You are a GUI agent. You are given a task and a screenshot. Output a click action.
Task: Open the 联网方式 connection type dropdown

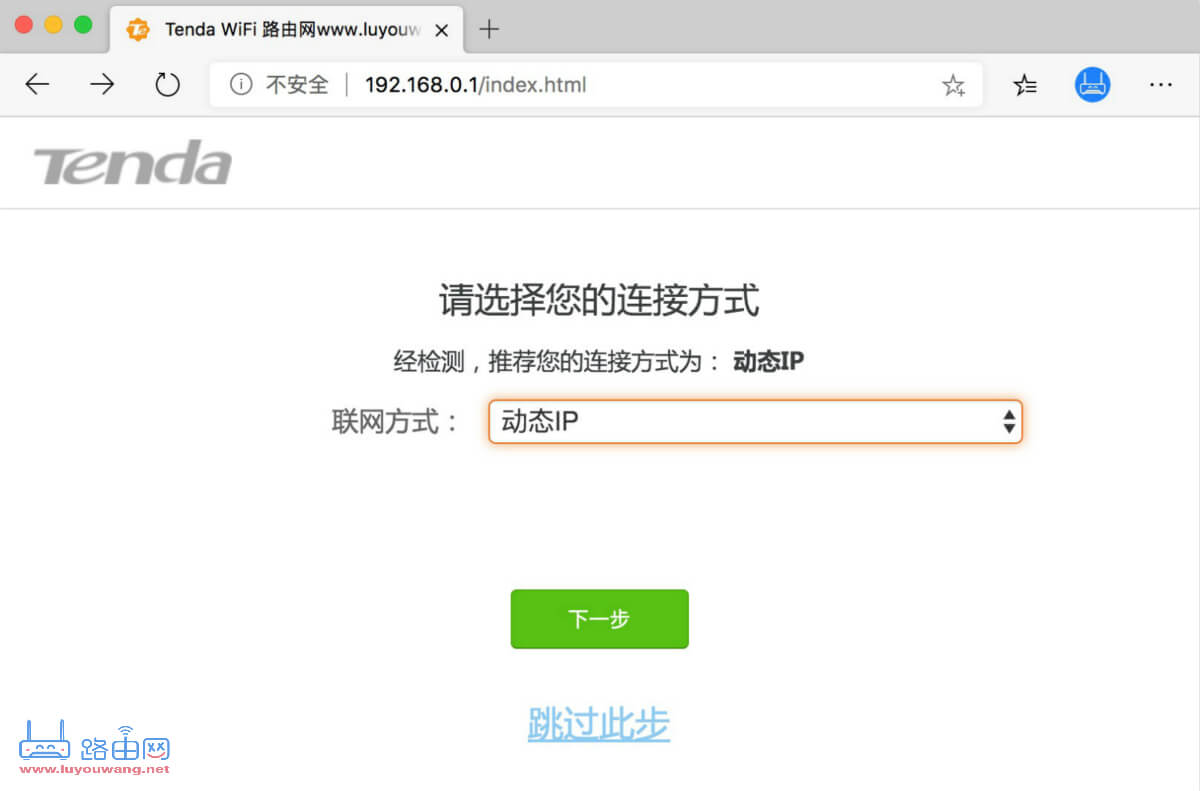pyautogui.click(x=755, y=421)
